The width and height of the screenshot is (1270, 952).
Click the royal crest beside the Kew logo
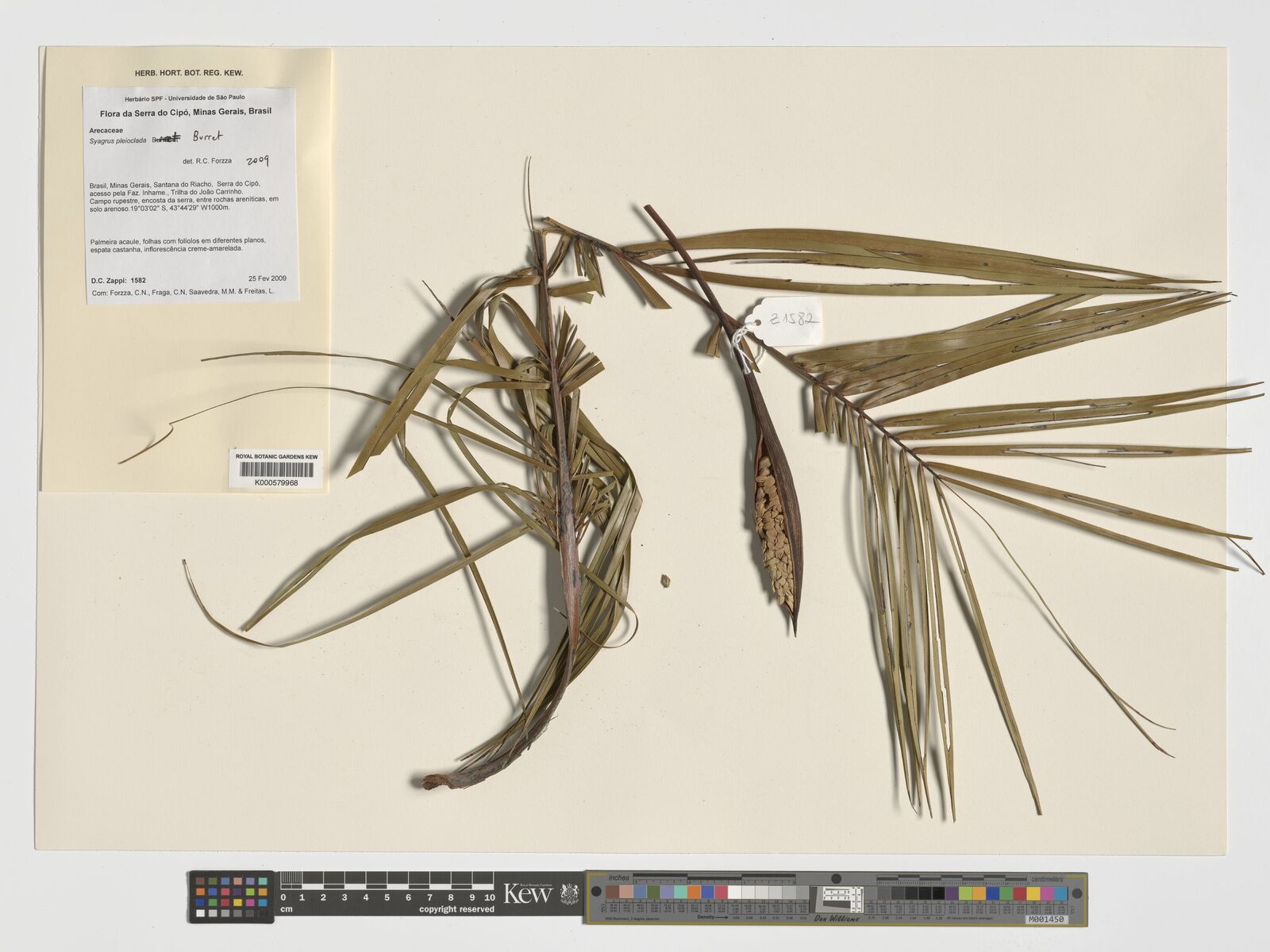[569, 894]
